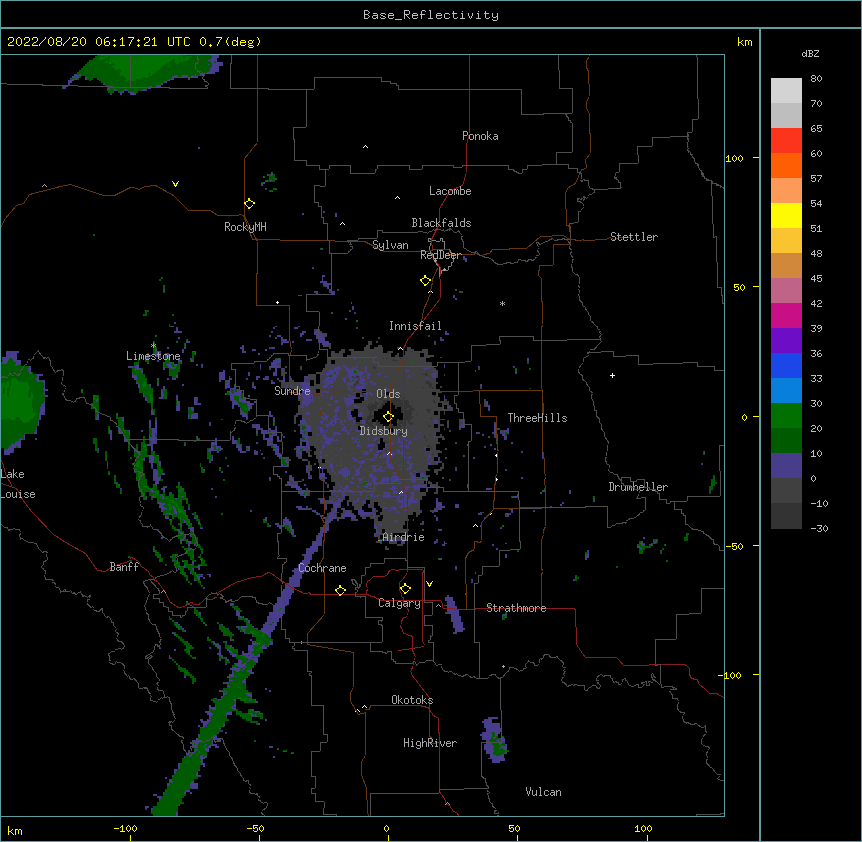
Task: Click the Blackfalds label
Action: point(441,223)
